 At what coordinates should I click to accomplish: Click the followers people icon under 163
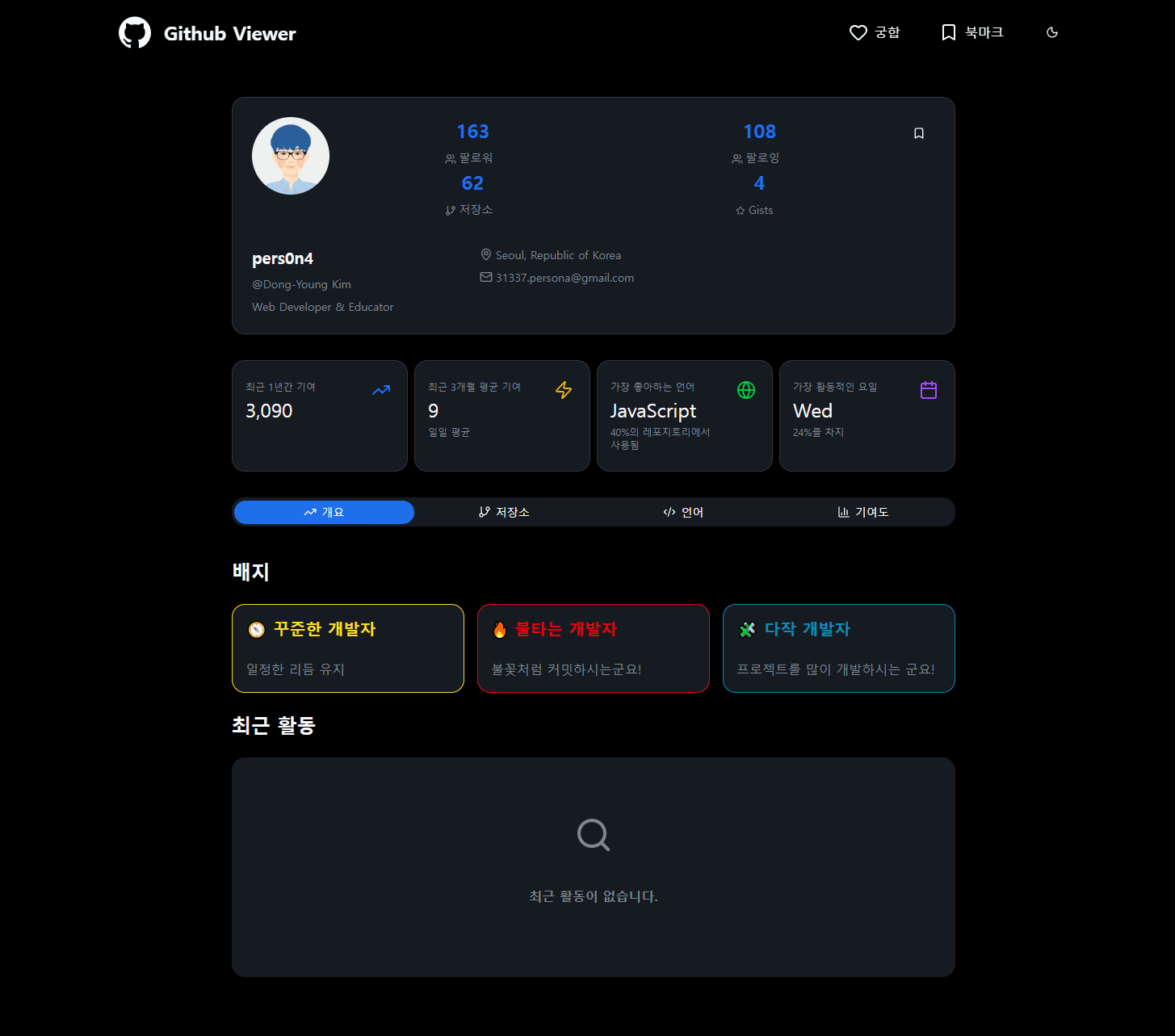coord(449,158)
